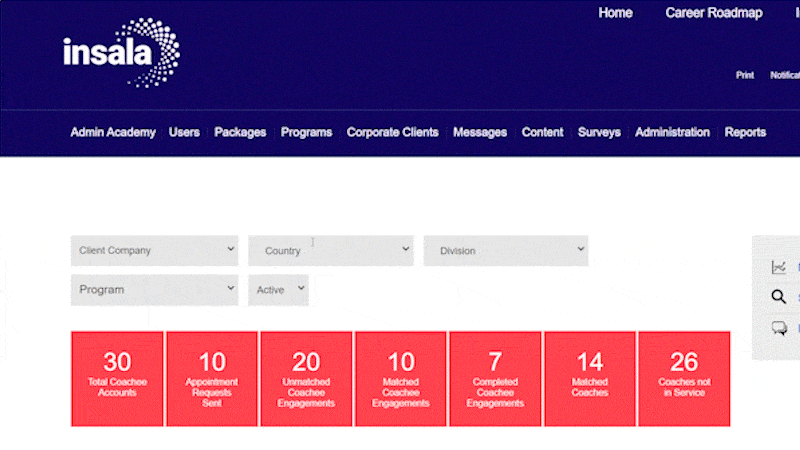The height and width of the screenshot is (450, 800).
Task: Open the Reports menu
Action: (745, 132)
